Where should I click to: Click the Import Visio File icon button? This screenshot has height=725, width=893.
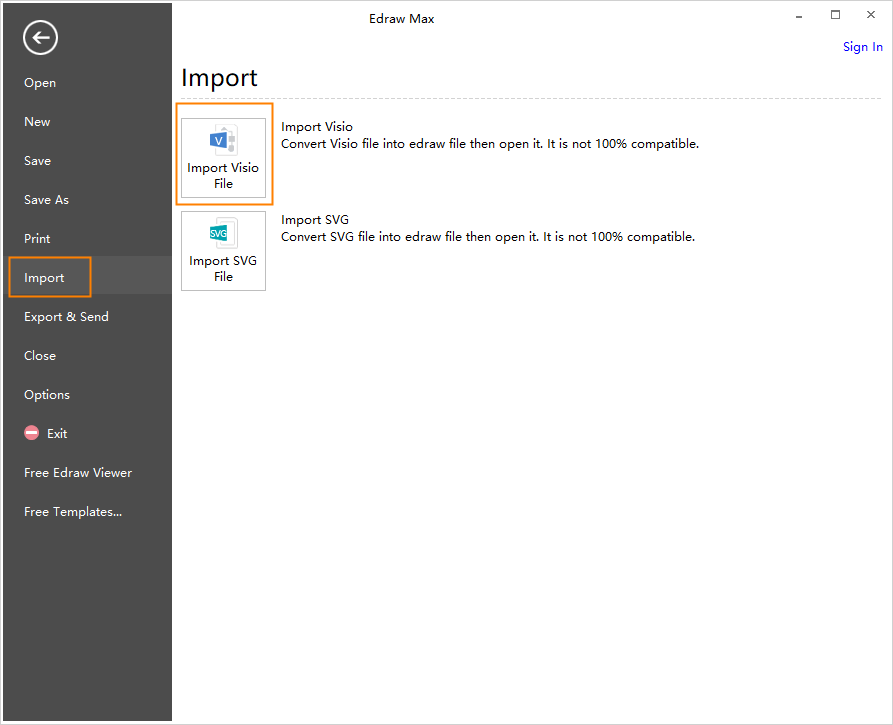click(x=223, y=158)
